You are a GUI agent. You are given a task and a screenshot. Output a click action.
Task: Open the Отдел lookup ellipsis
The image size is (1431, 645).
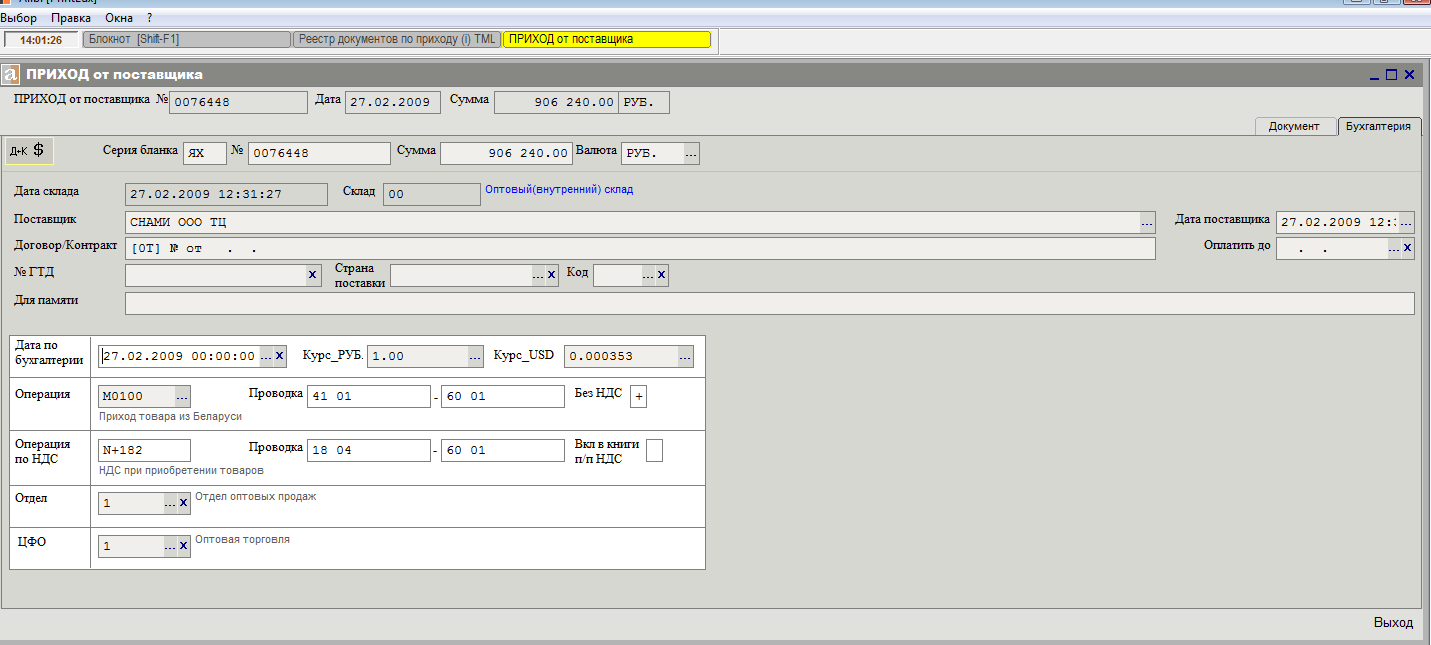pos(170,504)
